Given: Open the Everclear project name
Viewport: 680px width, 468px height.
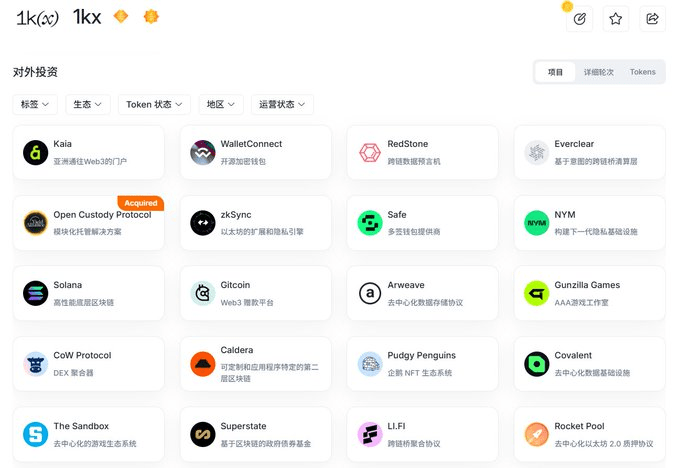Looking at the screenshot, I should 574,144.
